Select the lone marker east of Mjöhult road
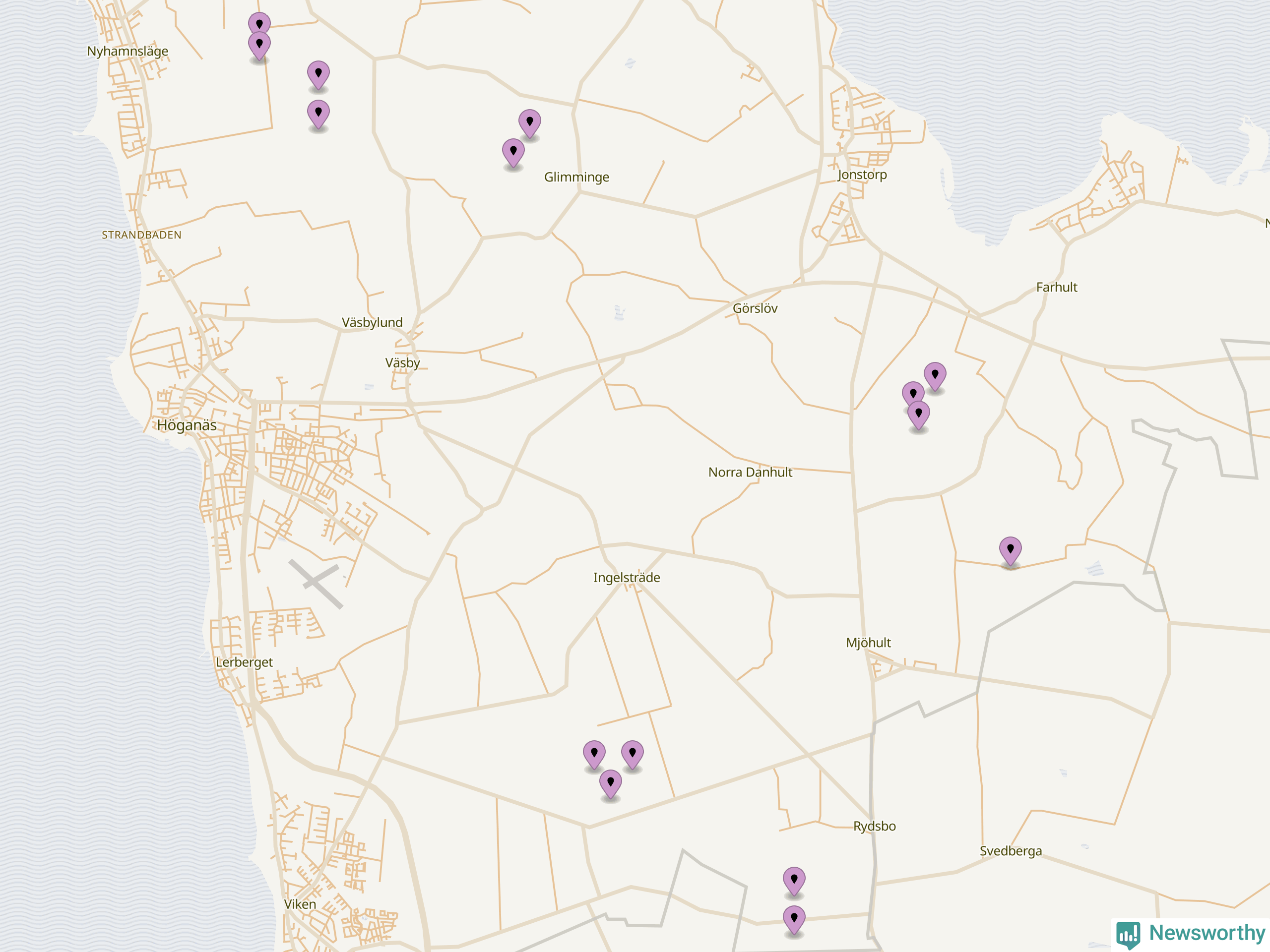The height and width of the screenshot is (952, 1270). click(1010, 551)
